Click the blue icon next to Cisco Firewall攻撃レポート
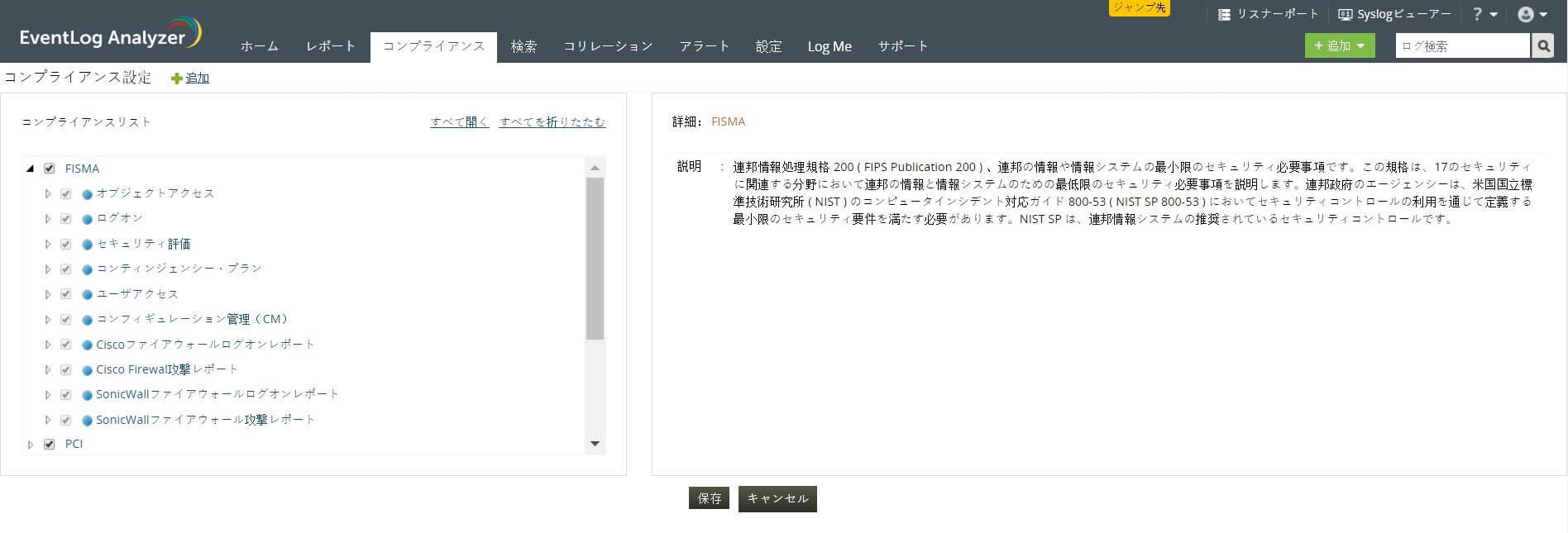1568x533 pixels. (87, 371)
